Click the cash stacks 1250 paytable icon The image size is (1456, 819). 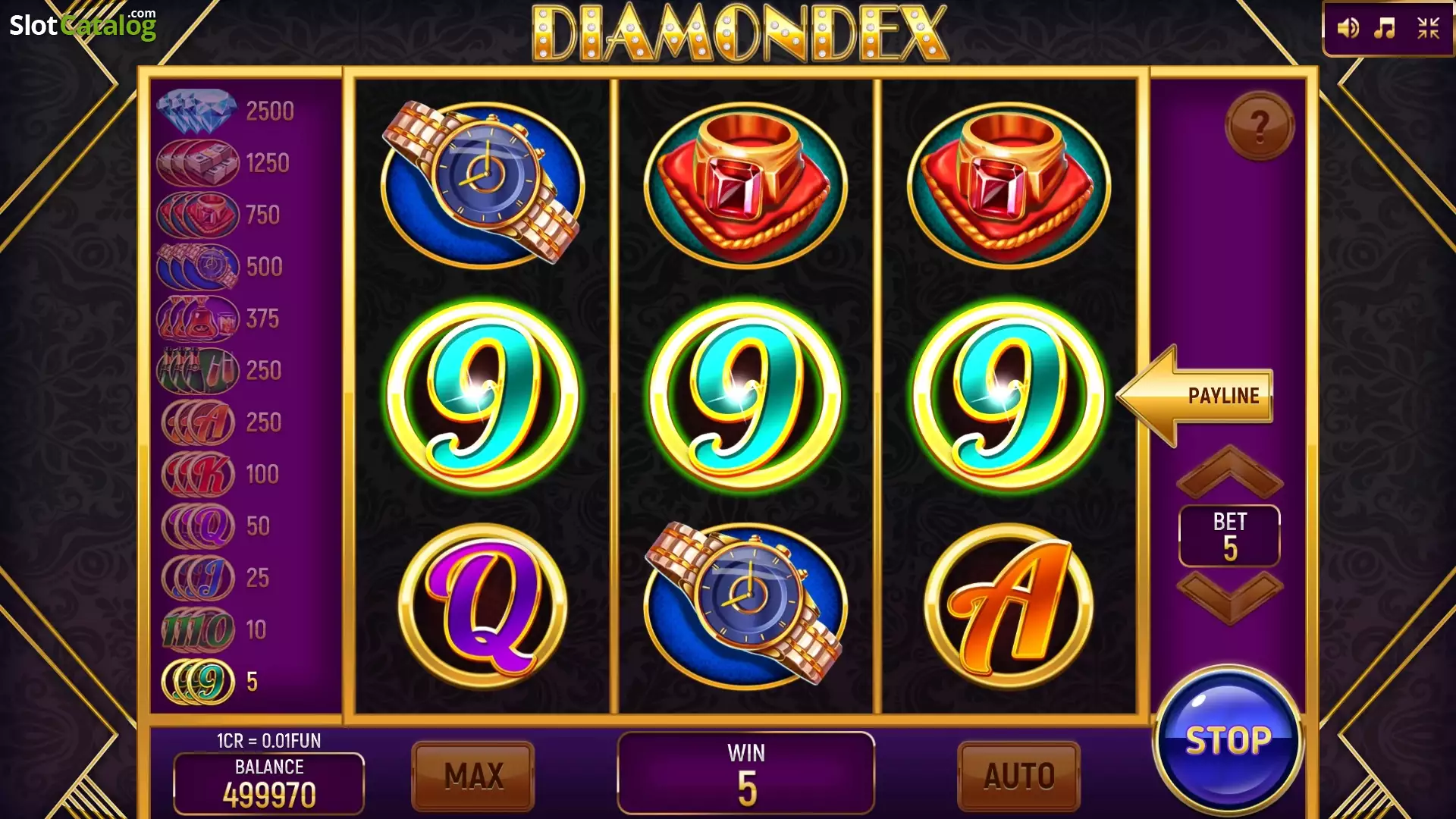point(197,163)
